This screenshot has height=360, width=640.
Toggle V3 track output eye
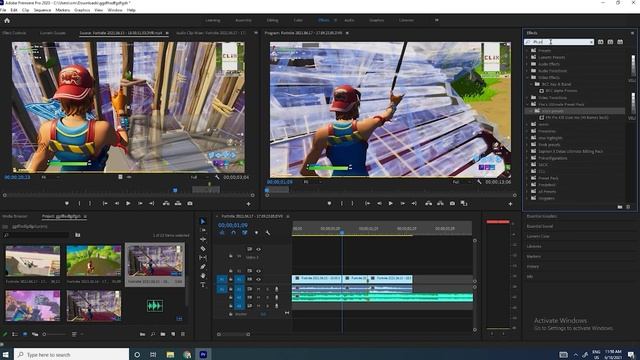coord(258,249)
